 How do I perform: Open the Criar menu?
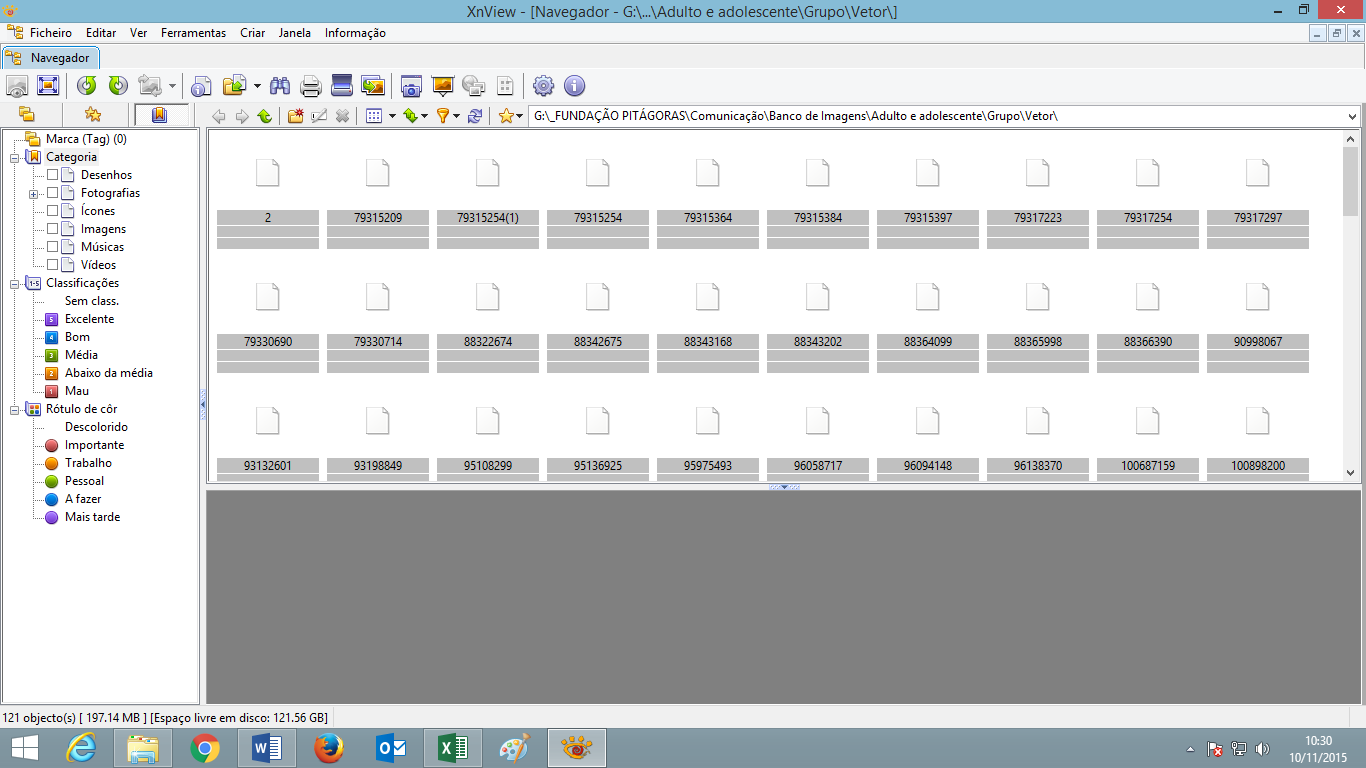coord(253,33)
